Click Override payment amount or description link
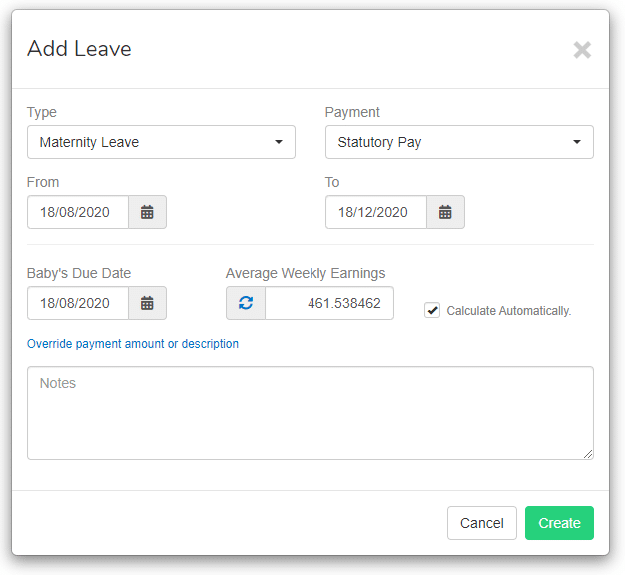Viewport: 625px width, 575px height. (x=133, y=343)
